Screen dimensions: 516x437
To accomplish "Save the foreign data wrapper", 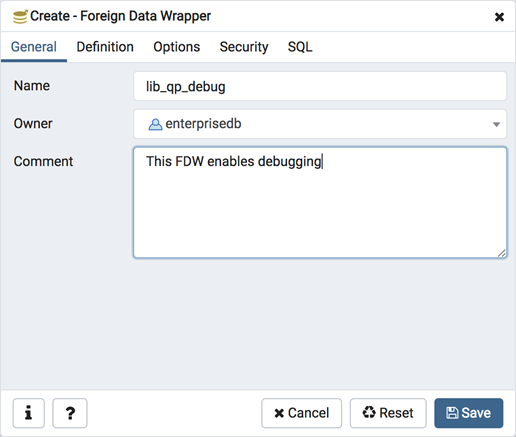I will click(x=469, y=413).
